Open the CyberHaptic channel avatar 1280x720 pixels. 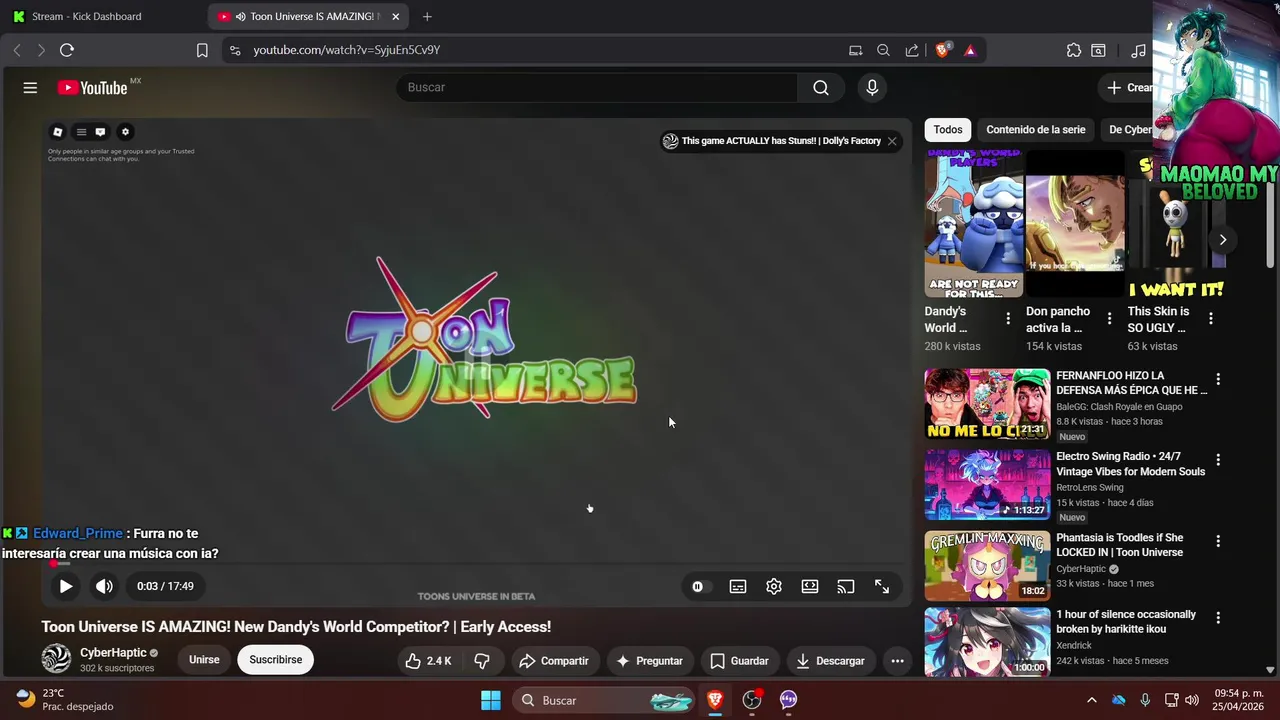(56, 659)
